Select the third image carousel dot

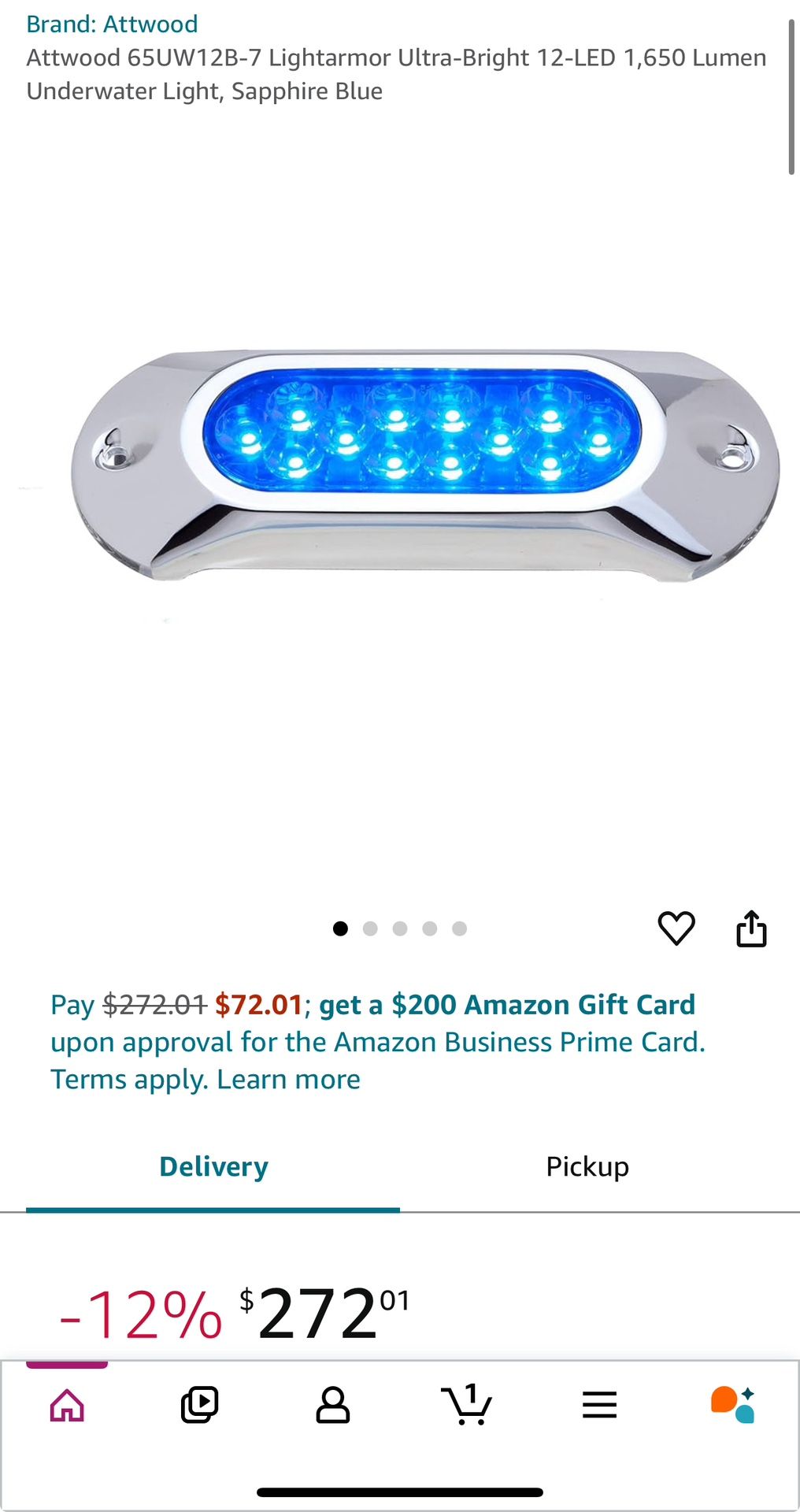(400, 928)
